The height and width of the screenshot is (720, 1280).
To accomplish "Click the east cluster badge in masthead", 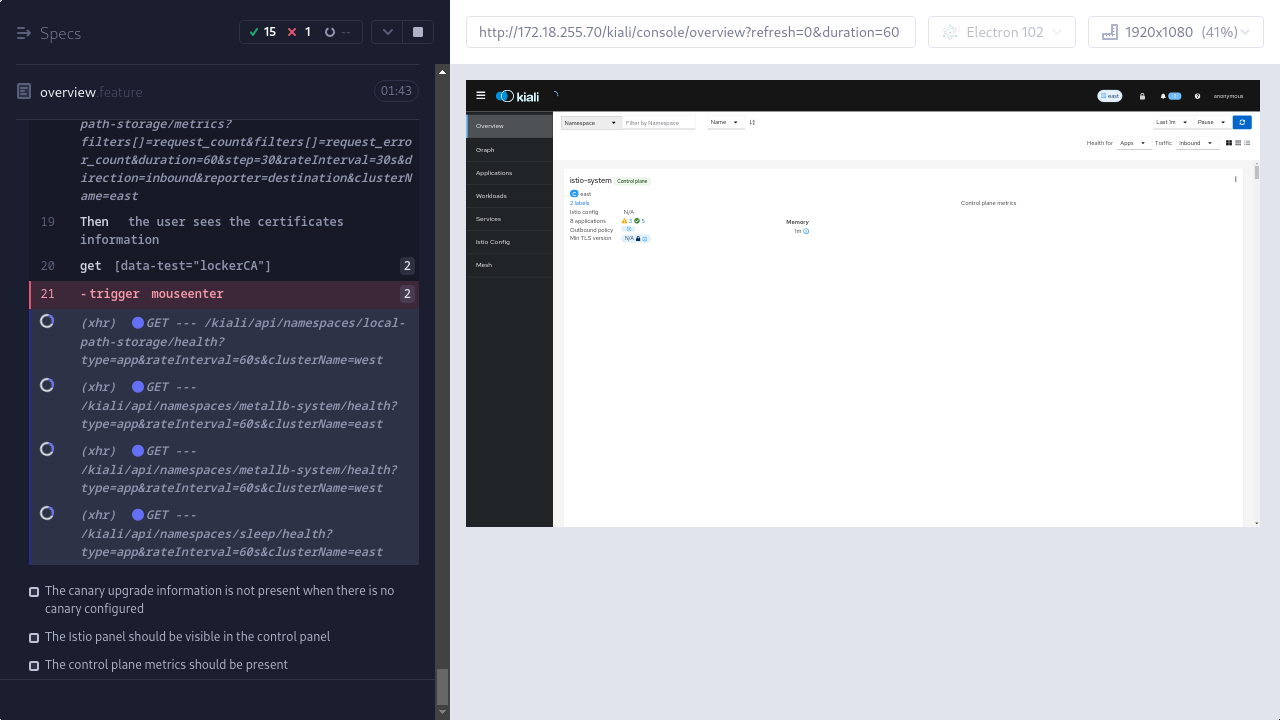I will pyautogui.click(x=1110, y=96).
